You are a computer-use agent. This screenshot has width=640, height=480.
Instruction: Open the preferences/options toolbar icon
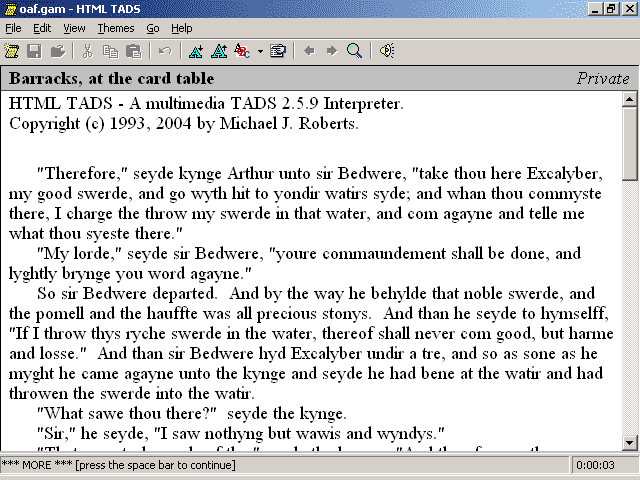[x=278, y=50]
